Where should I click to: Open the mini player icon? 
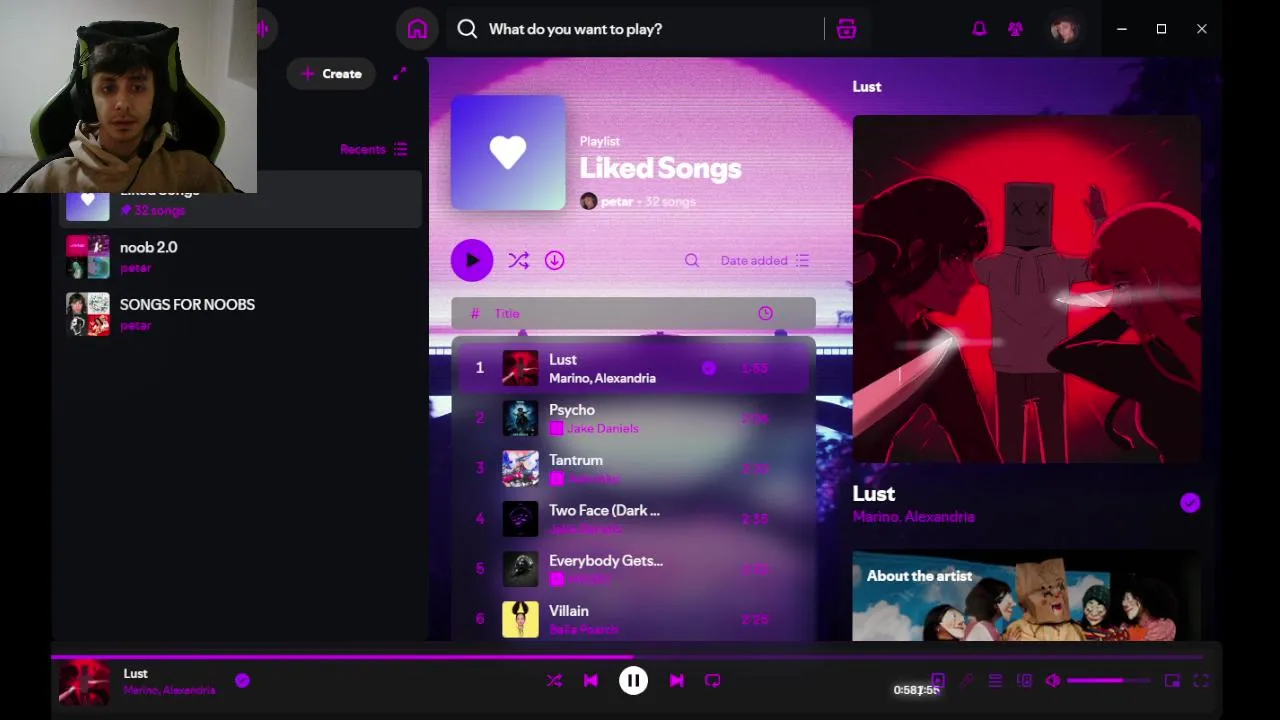point(1172,681)
